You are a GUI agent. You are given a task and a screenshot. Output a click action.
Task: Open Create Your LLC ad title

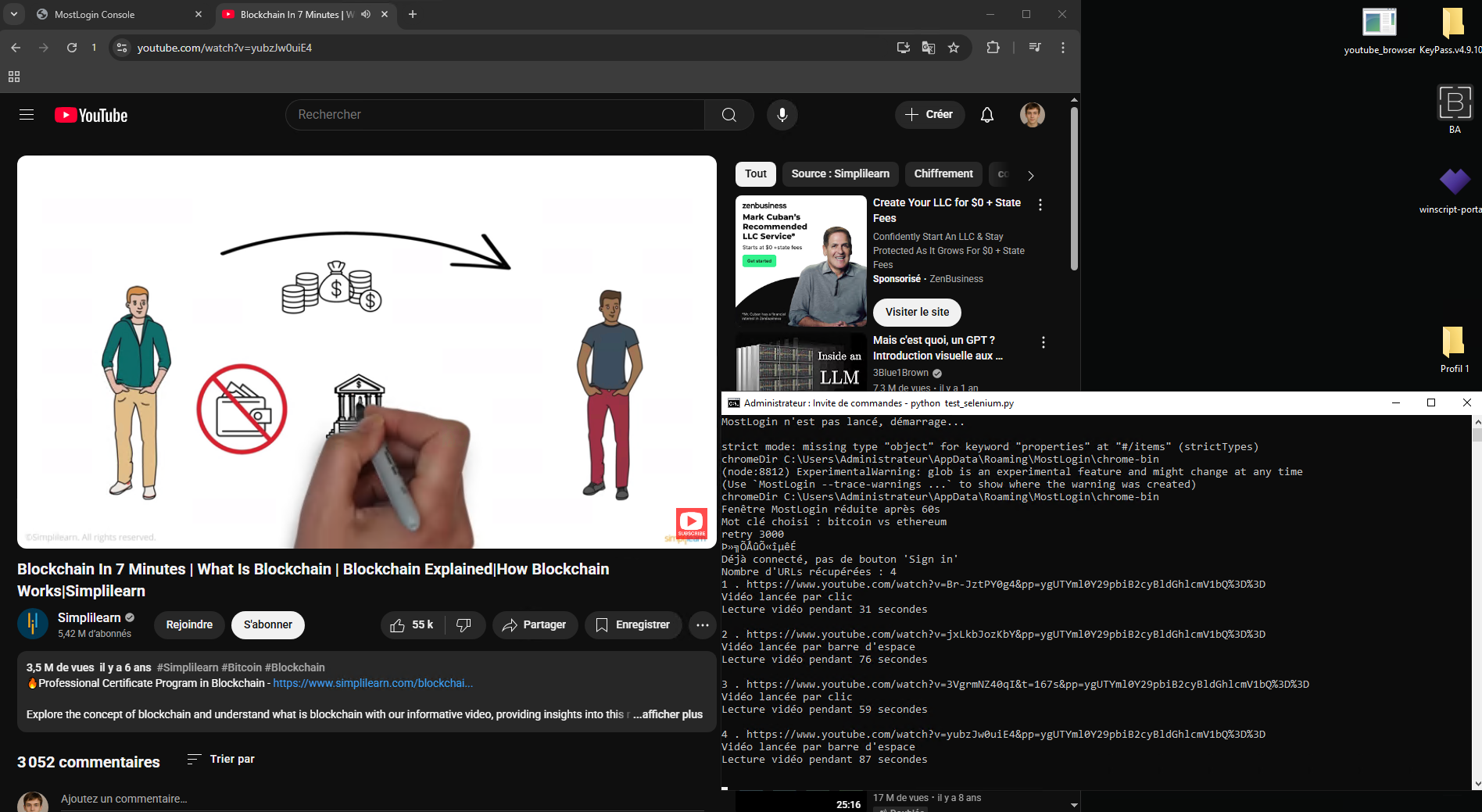[x=947, y=210]
